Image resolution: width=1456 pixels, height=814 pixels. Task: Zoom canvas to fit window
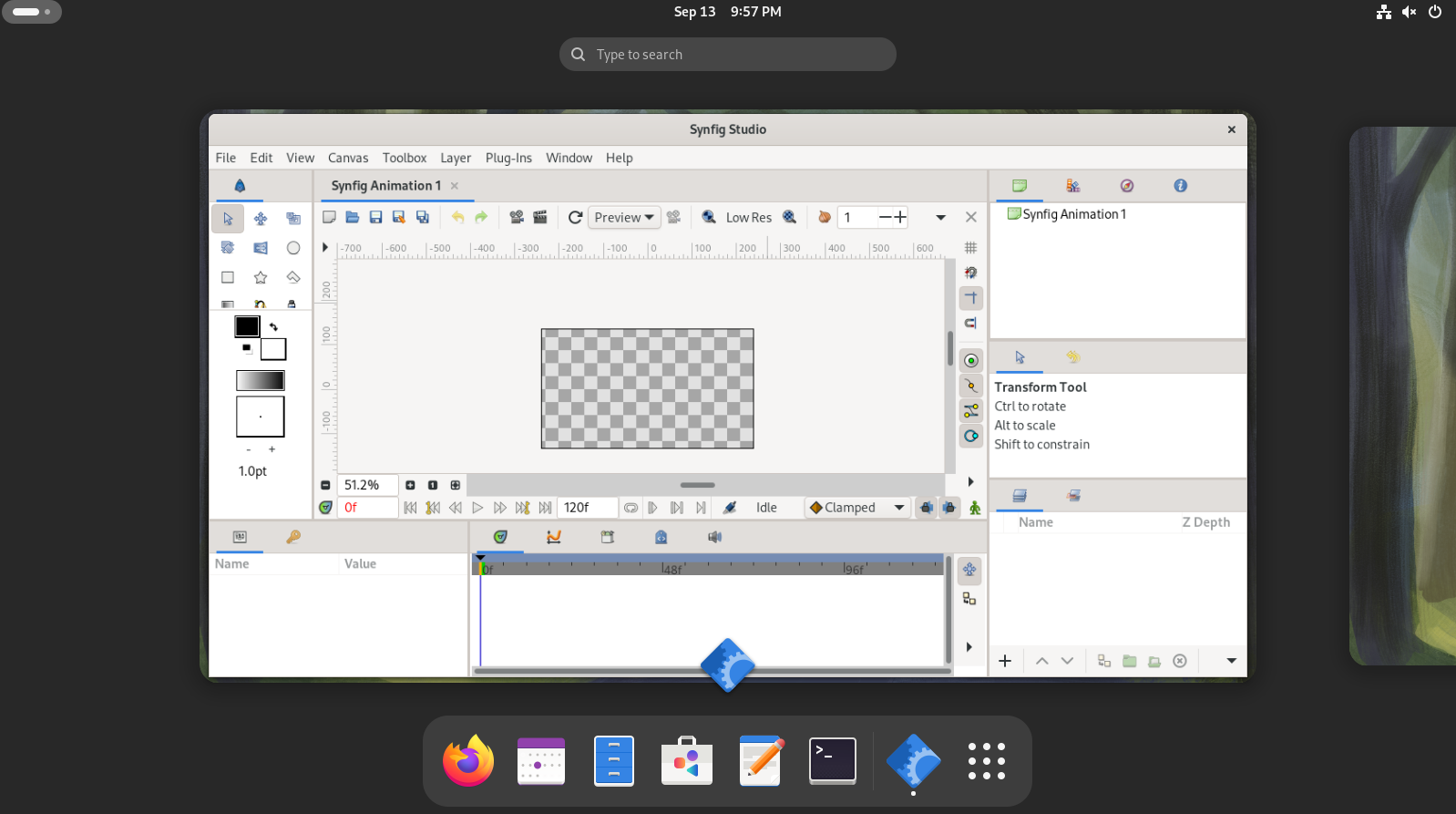point(456,485)
